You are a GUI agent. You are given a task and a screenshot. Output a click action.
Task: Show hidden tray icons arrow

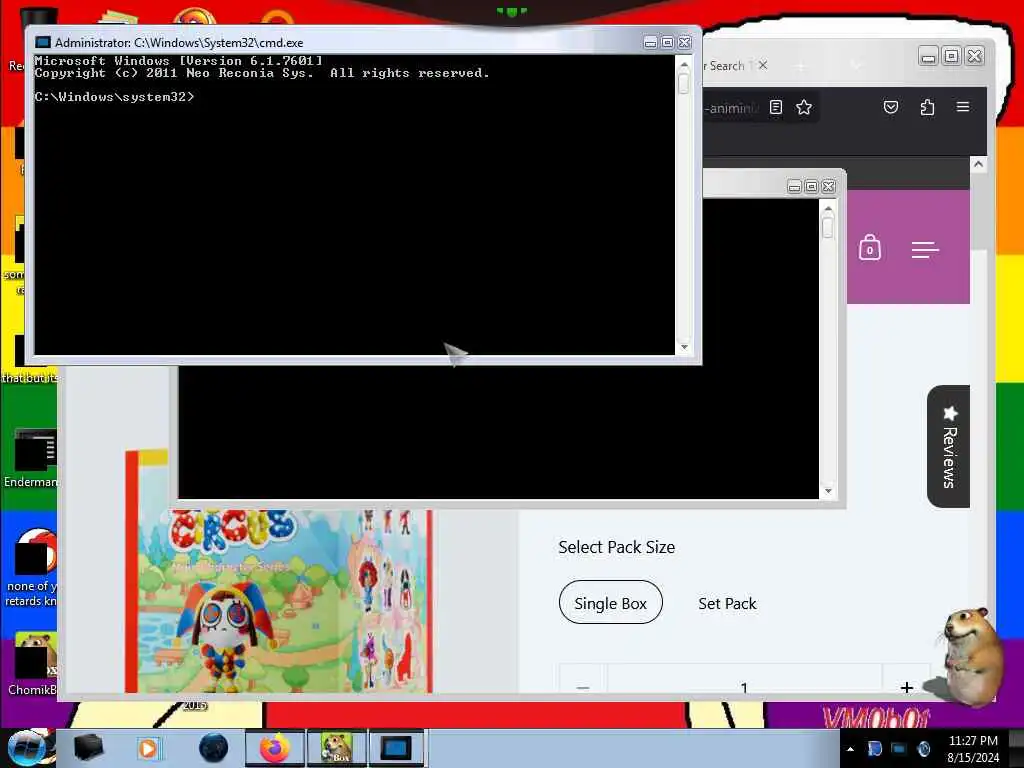850,749
